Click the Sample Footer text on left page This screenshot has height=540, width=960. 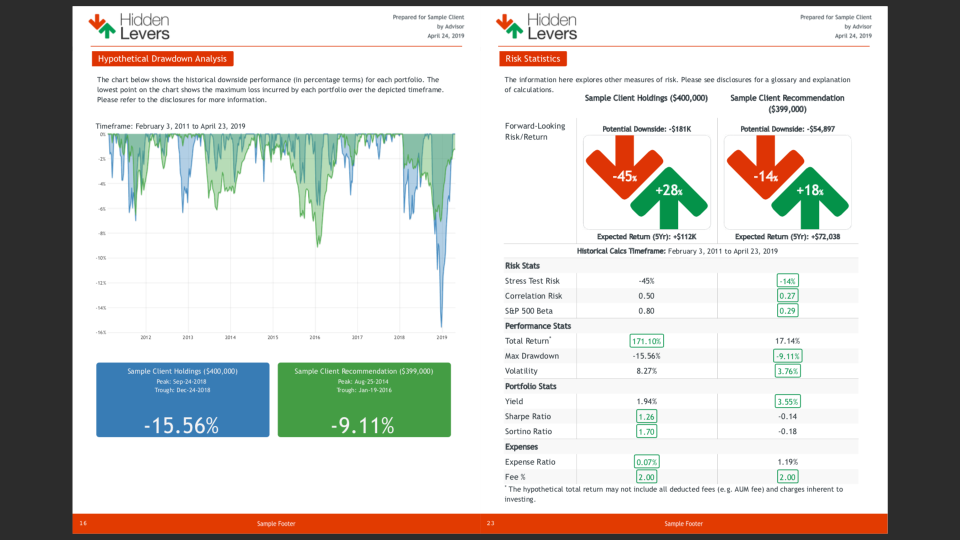[275, 524]
